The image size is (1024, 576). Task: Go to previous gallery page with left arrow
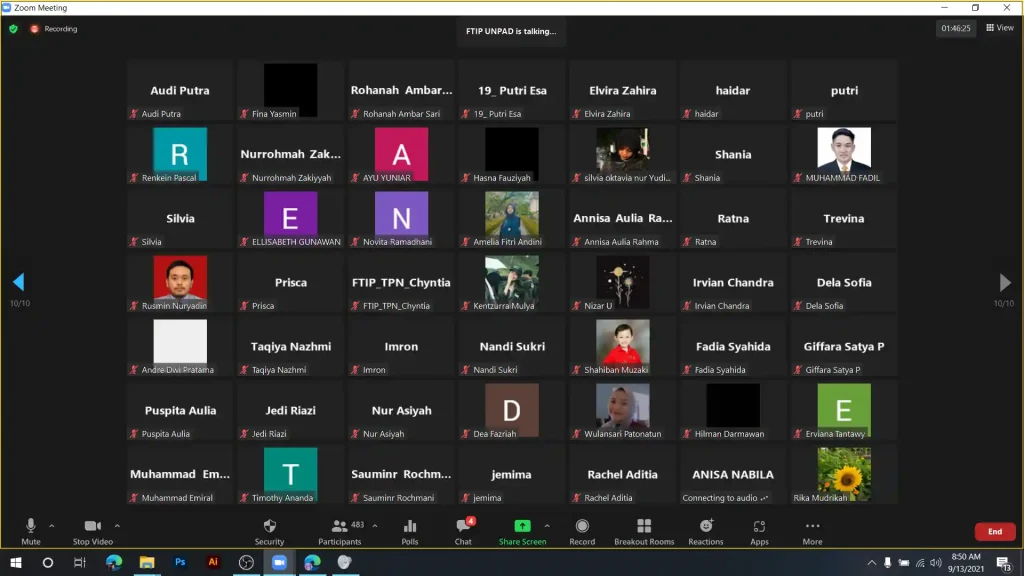pos(18,282)
